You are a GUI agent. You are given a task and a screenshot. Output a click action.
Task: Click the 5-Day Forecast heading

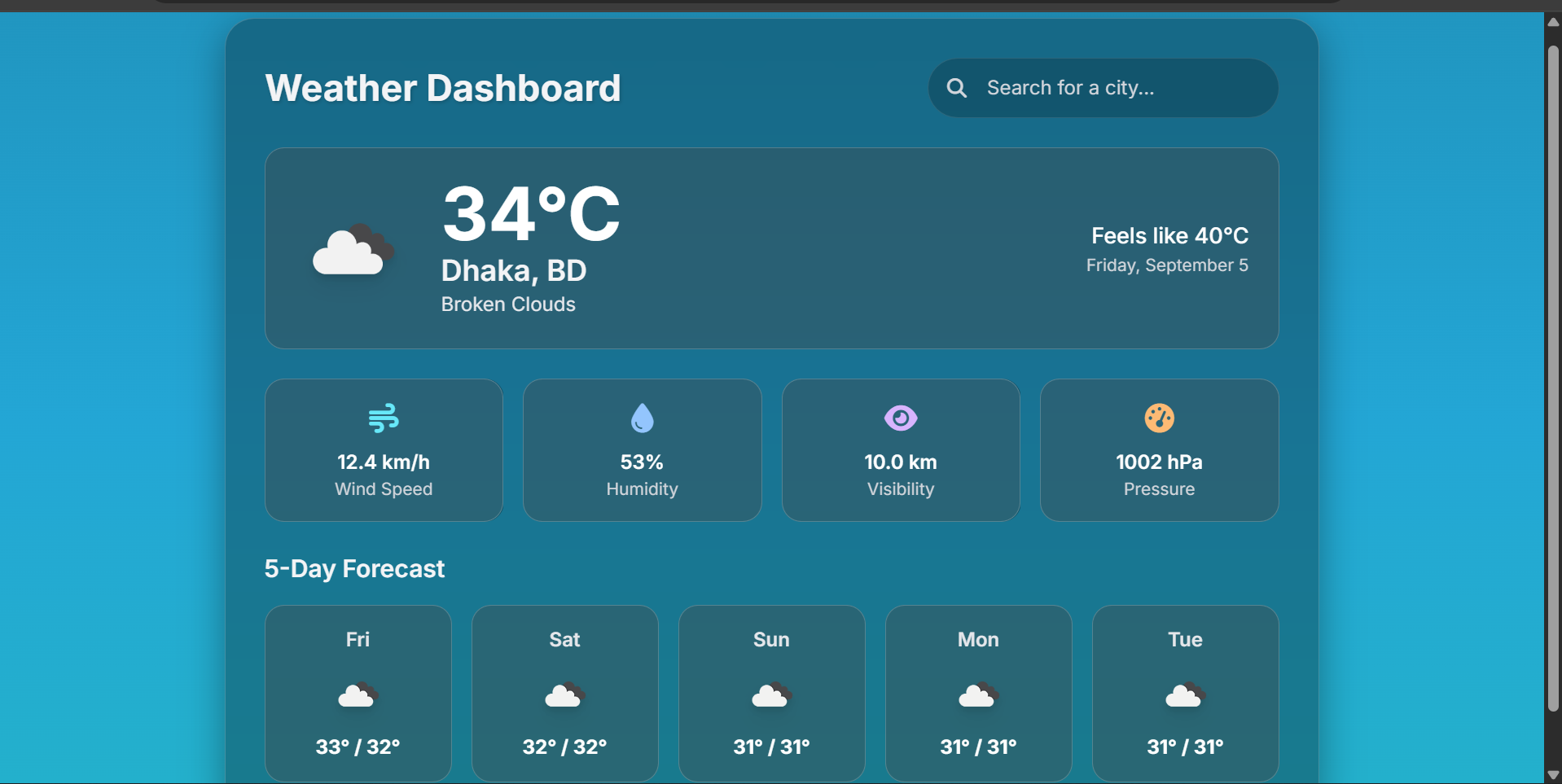[354, 568]
